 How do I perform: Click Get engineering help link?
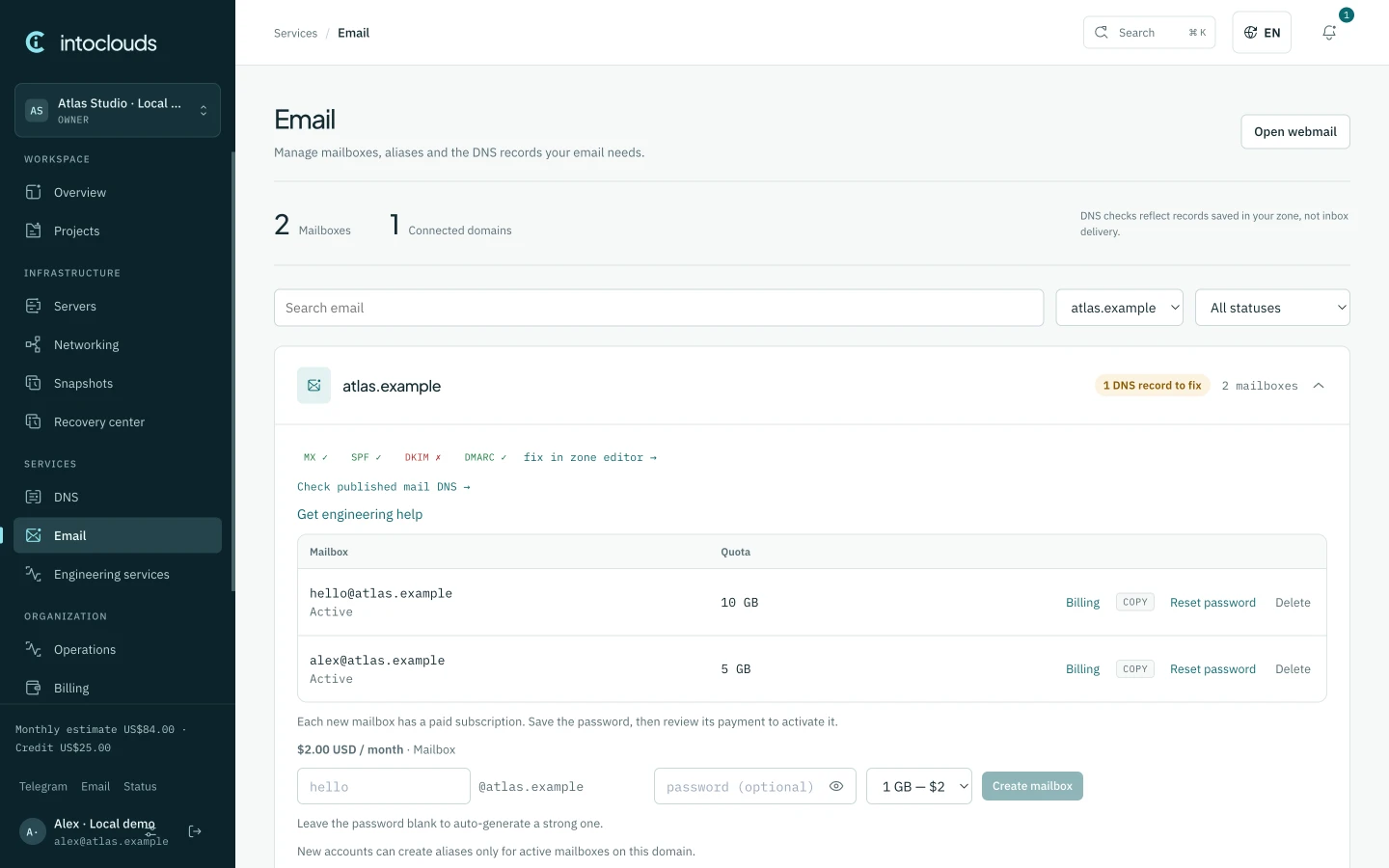(360, 514)
